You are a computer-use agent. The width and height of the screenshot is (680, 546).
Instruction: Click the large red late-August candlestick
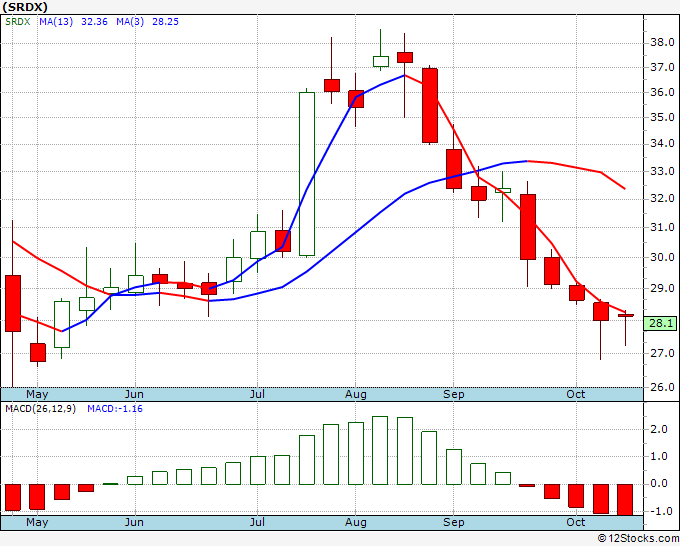point(430,105)
